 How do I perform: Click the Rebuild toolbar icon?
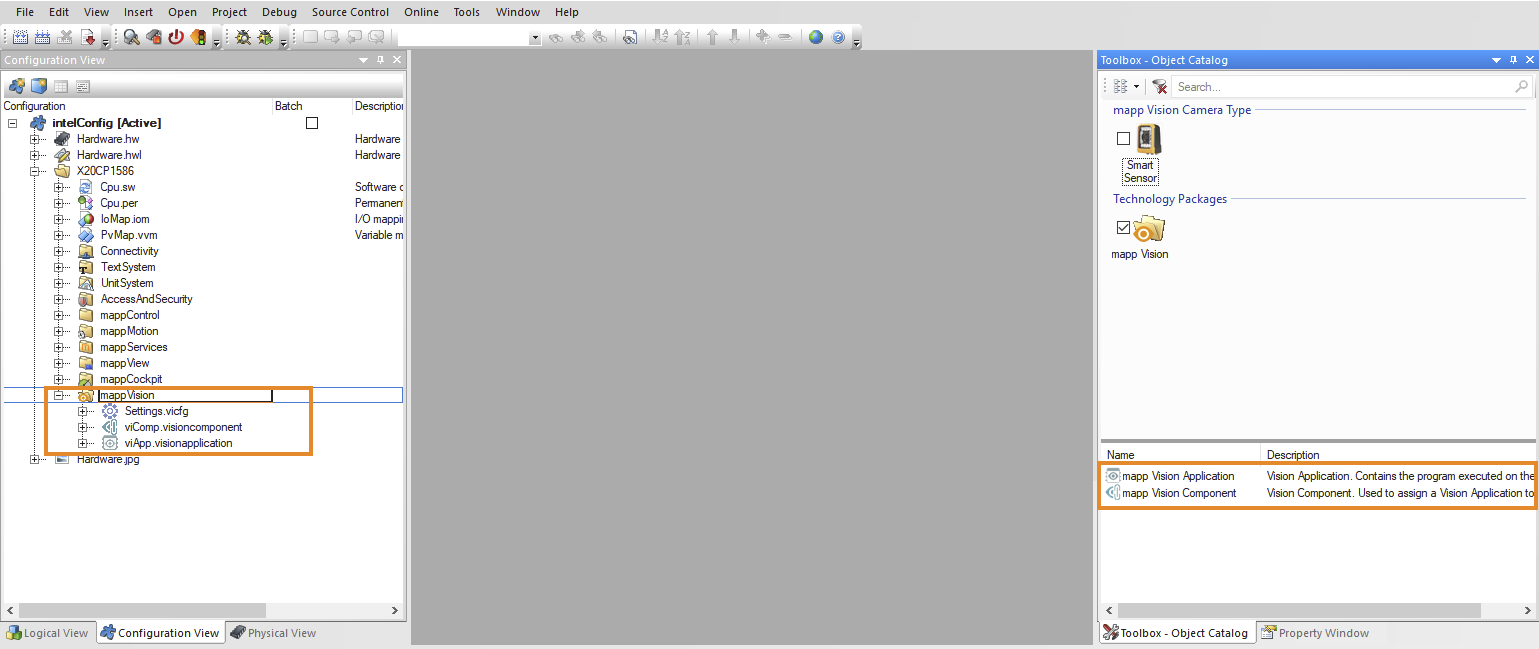pos(42,37)
